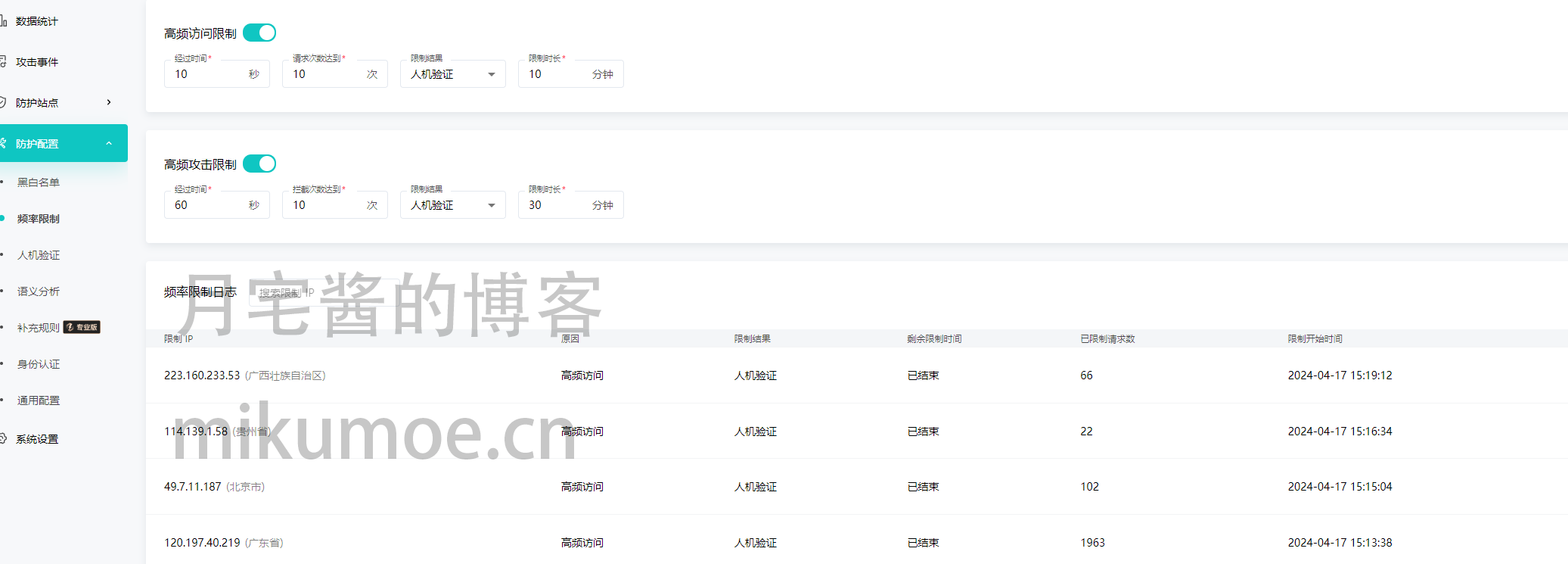
Task: Click 高频访问 reason in 223.160.233.53 row
Action: pos(582,375)
